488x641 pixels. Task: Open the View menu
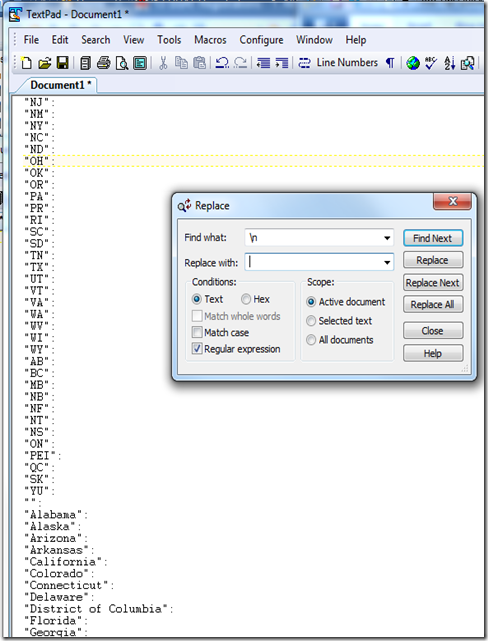pyautogui.click(x=134, y=40)
